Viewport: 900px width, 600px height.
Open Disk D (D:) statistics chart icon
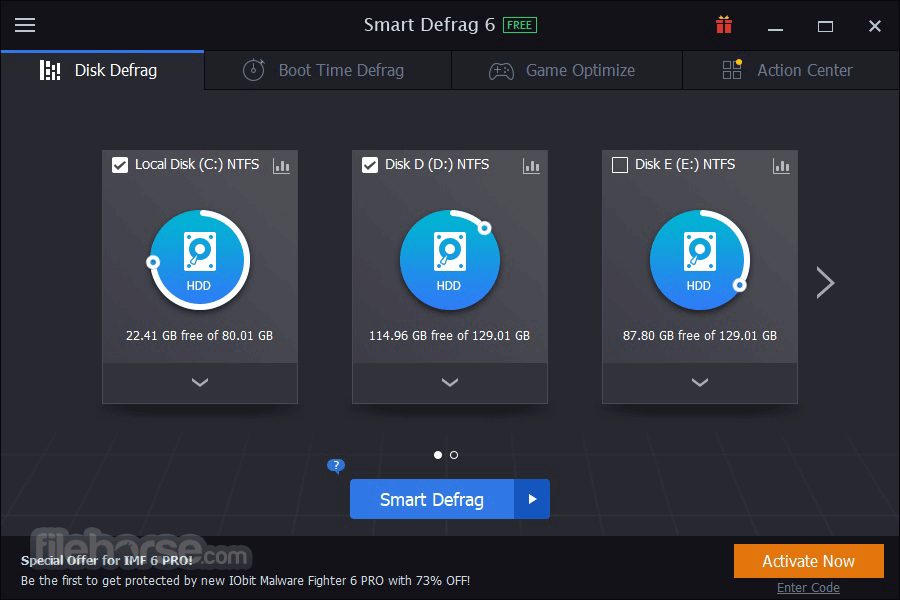click(531, 165)
